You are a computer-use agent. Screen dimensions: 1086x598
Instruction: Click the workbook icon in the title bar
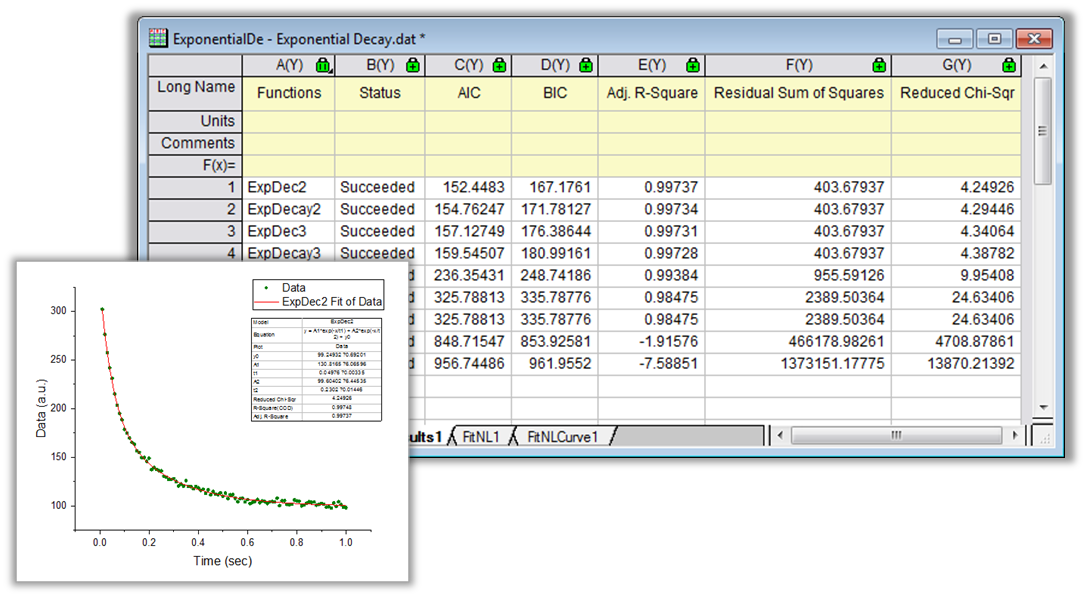[x=159, y=39]
